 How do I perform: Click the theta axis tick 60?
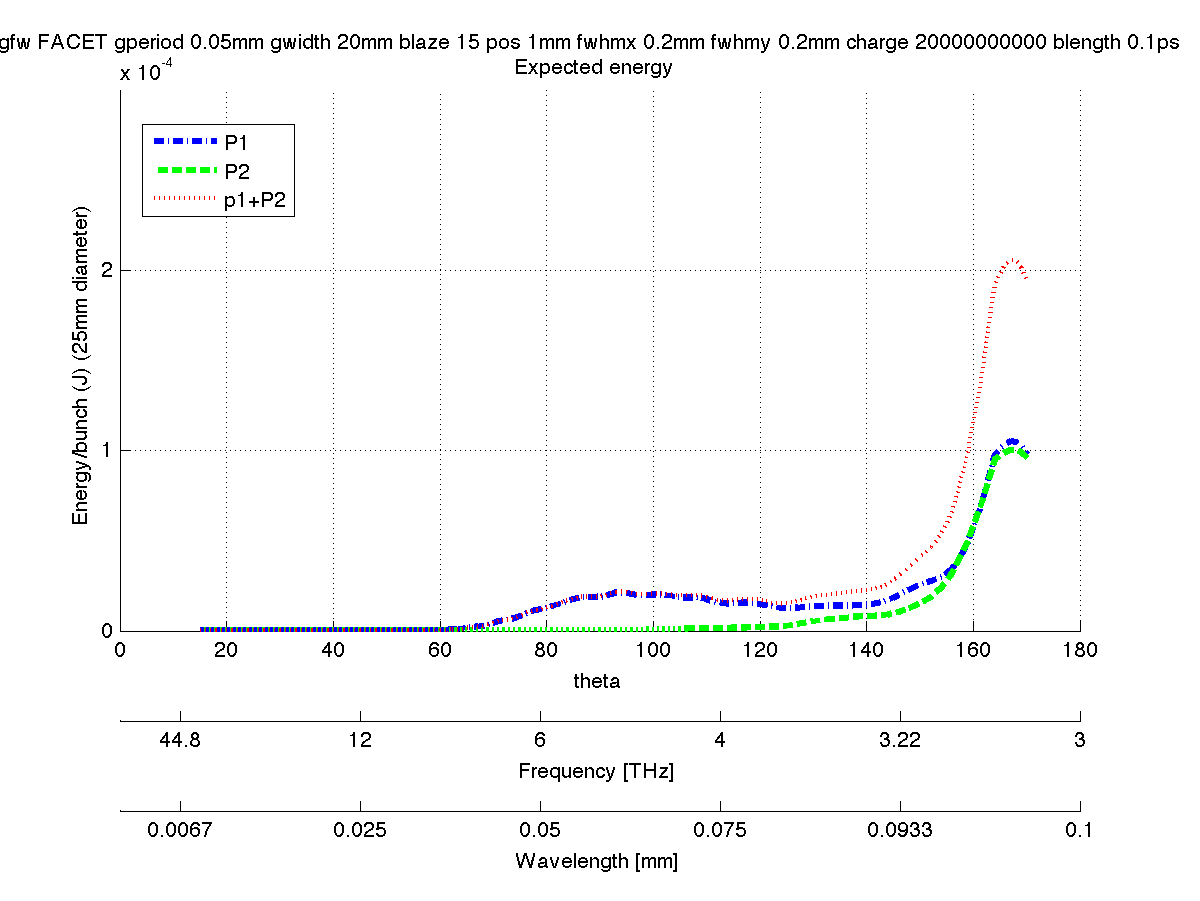click(x=440, y=650)
